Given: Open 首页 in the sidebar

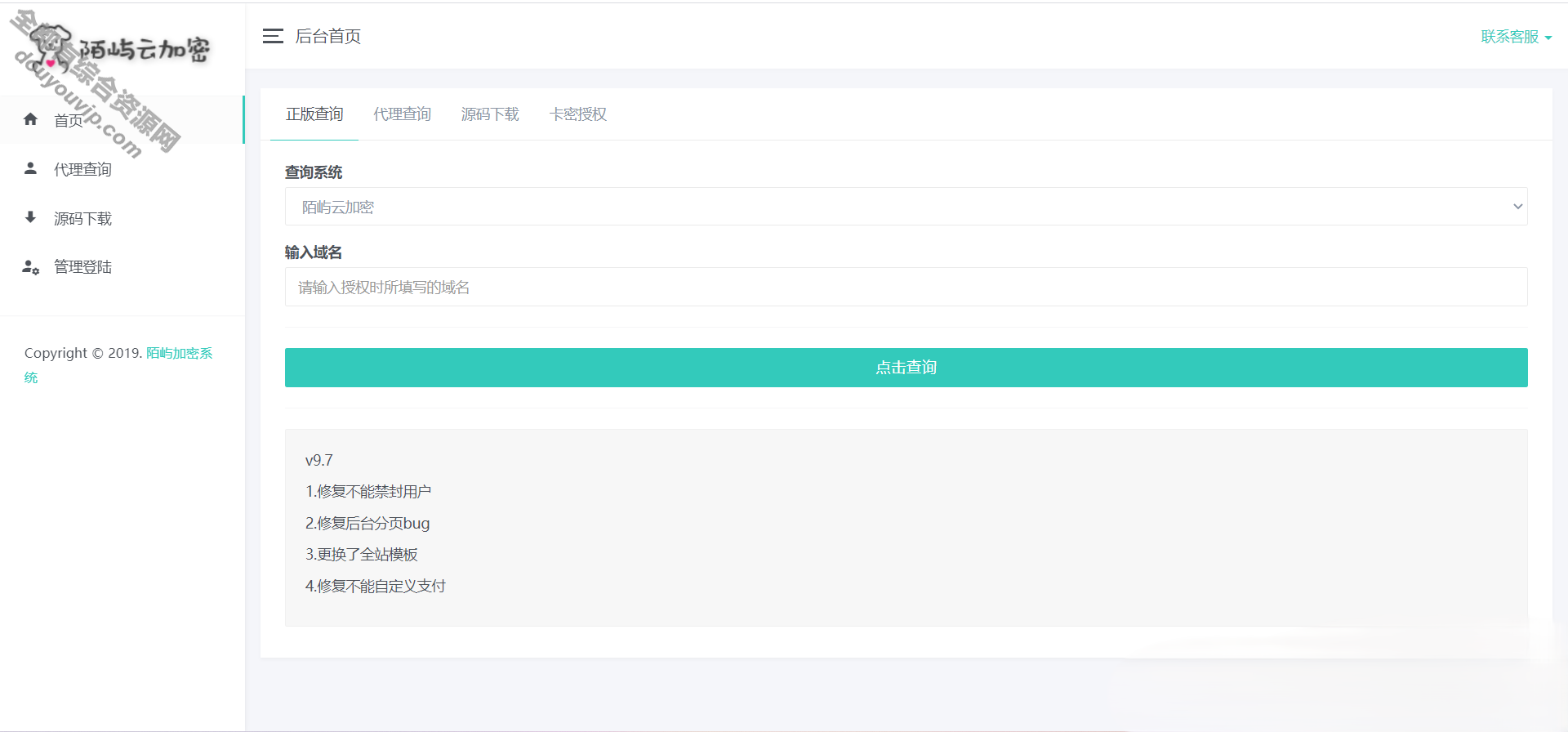Looking at the screenshot, I should point(122,120).
